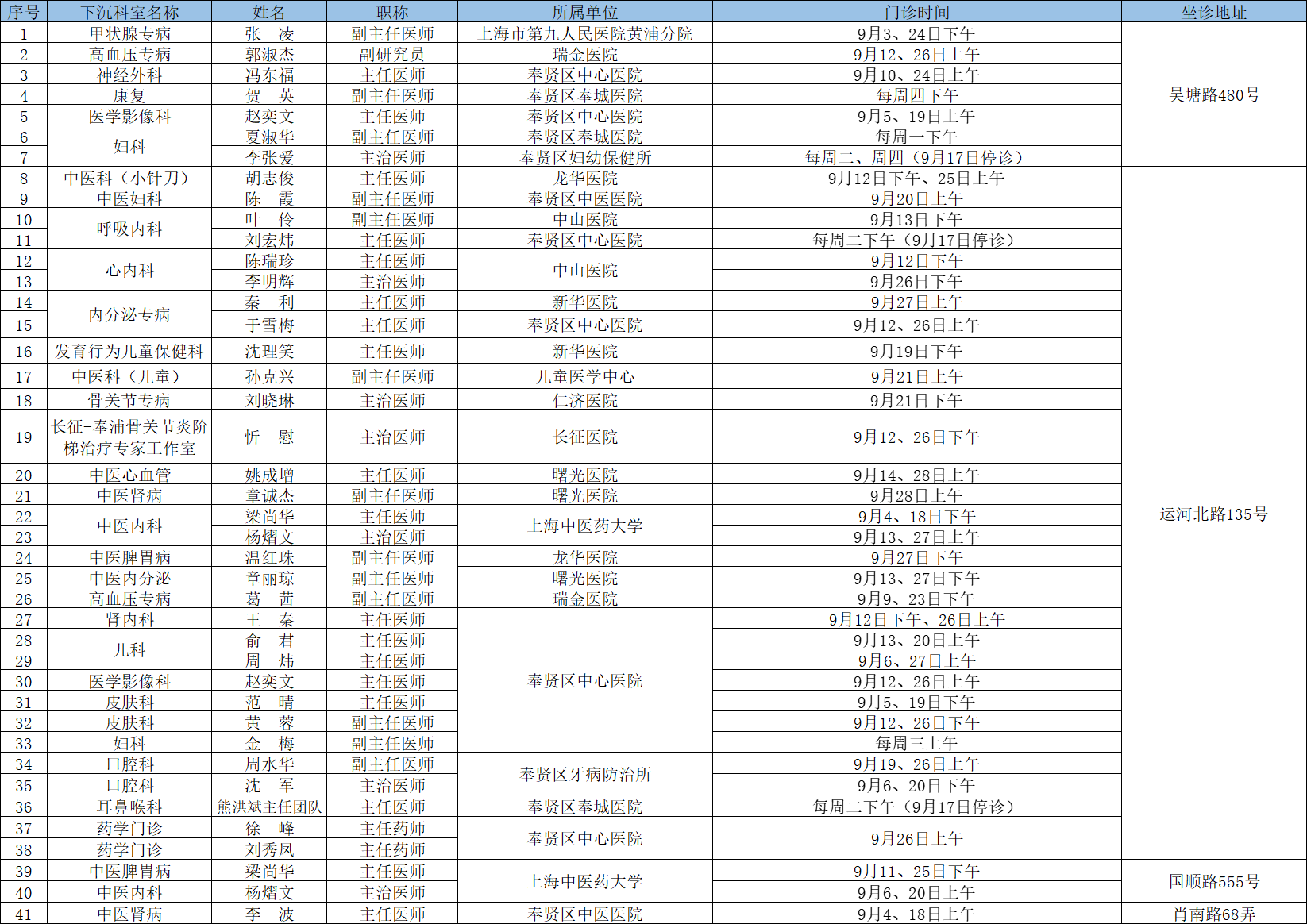Click the 甲状腺专病 department cell
Image resolution: width=1307 pixels, height=924 pixels.
point(129,33)
